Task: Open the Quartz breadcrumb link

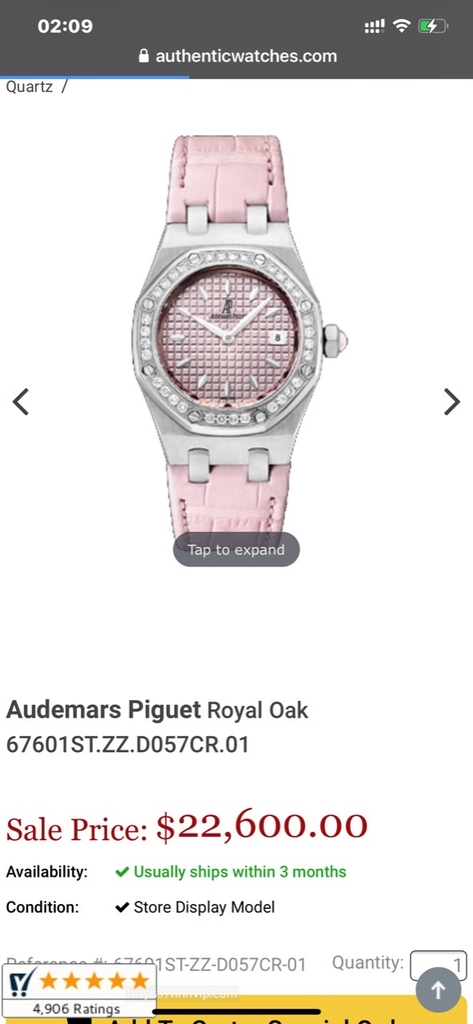Action: click(29, 86)
